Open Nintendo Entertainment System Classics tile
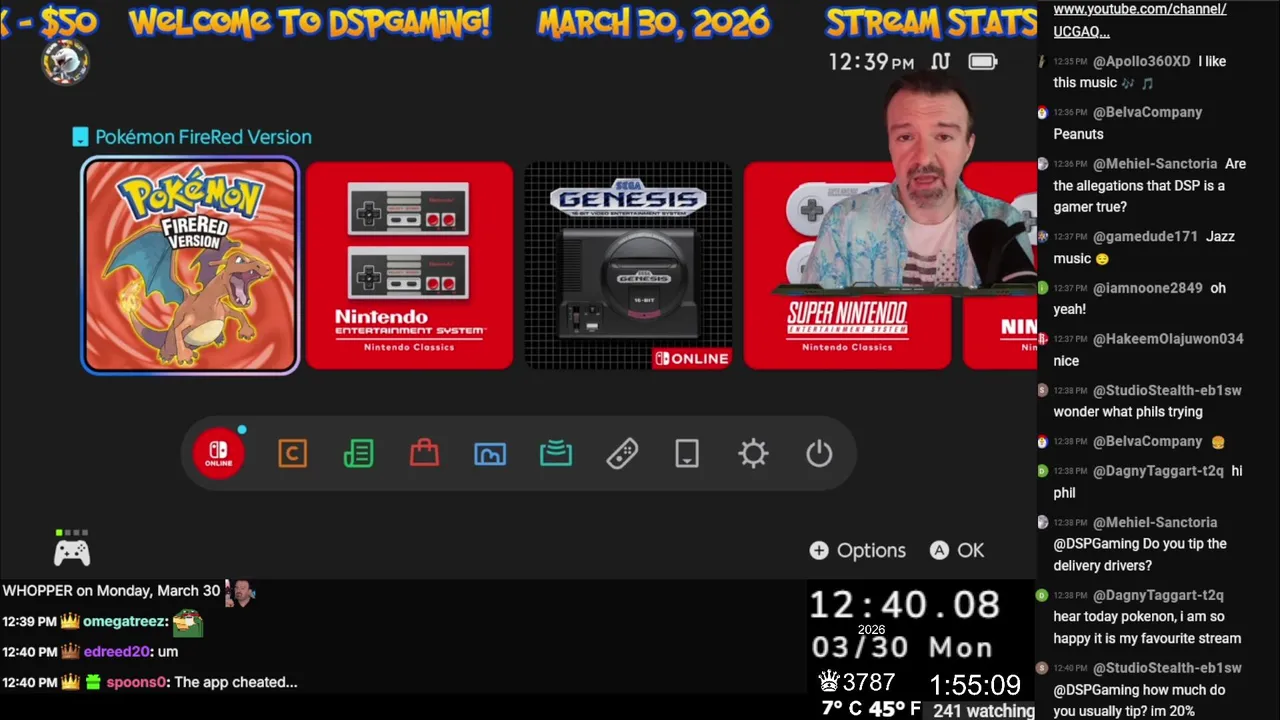This screenshot has width=1280, height=720. click(409, 266)
